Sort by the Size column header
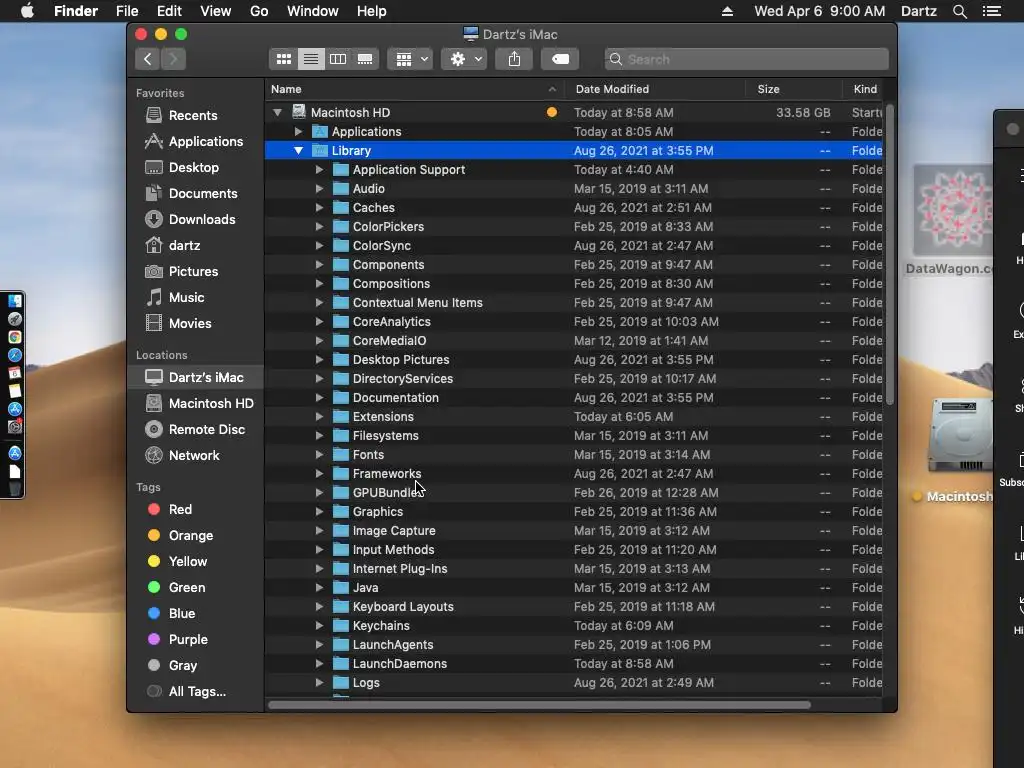Image resolution: width=1024 pixels, height=768 pixels. [793, 89]
